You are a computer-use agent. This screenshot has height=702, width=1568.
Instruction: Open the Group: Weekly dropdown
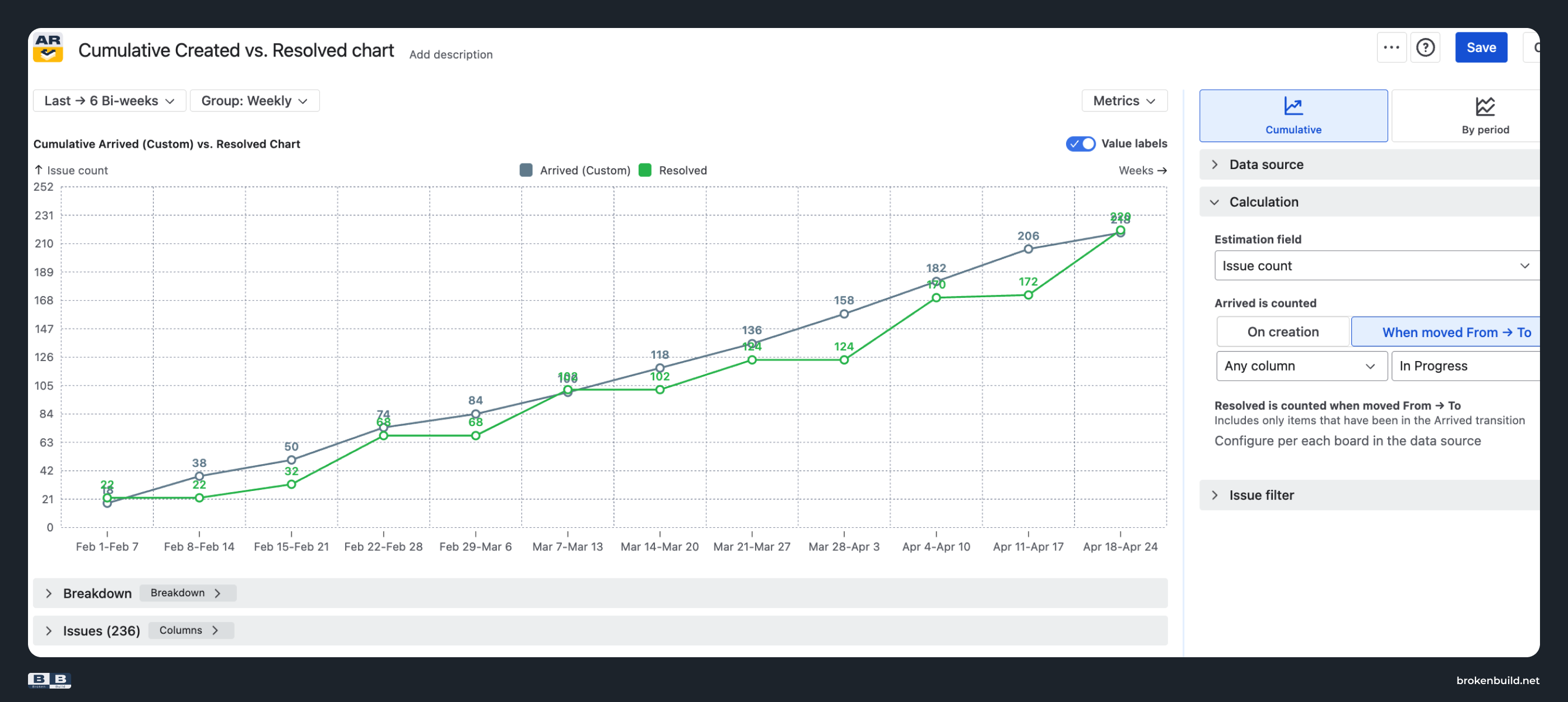tap(254, 101)
